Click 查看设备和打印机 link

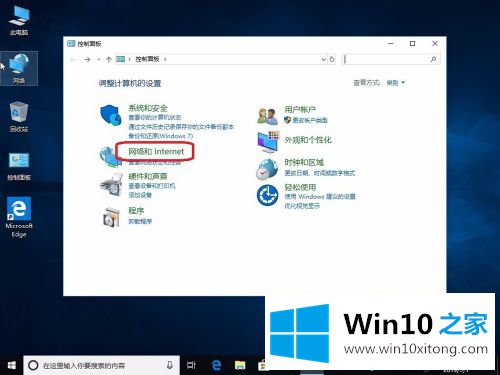point(152,186)
